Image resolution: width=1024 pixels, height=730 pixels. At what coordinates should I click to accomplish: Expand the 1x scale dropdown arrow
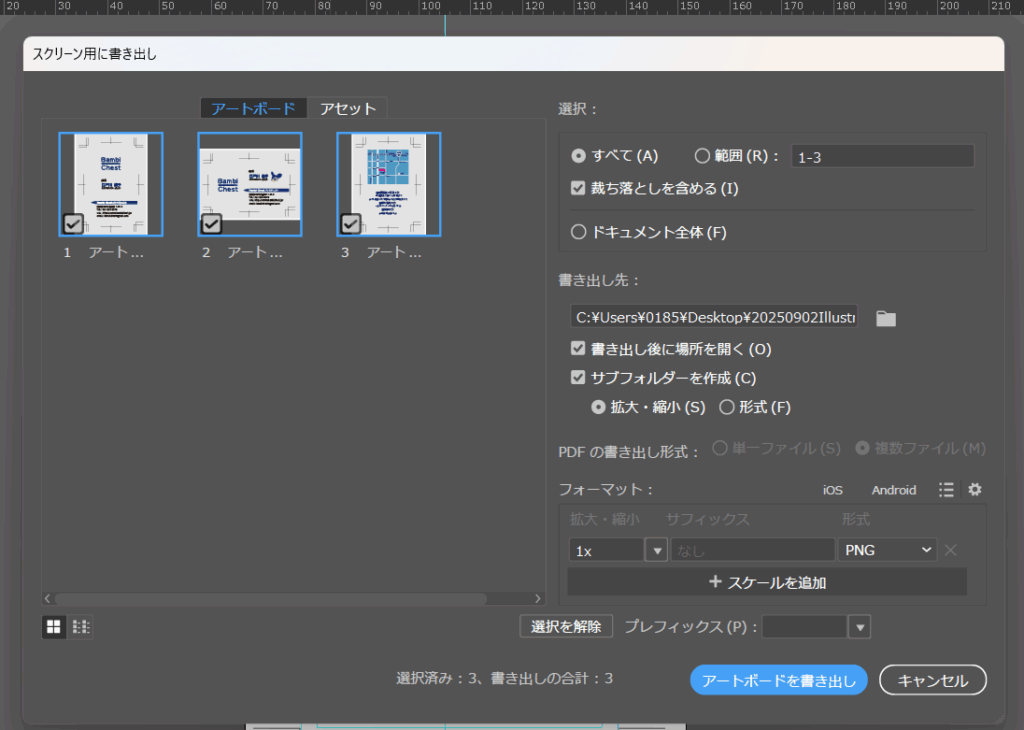tap(656, 550)
